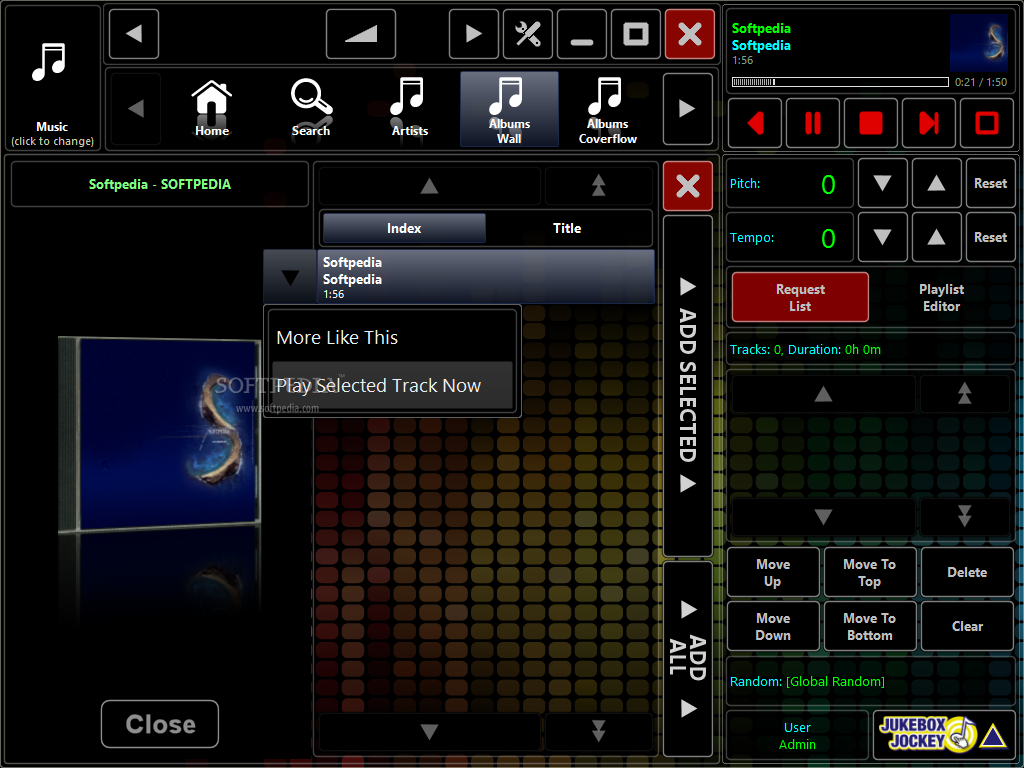Play previous track with red back arrow
Viewport: 1024px width, 768px height.
[x=755, y=123]
